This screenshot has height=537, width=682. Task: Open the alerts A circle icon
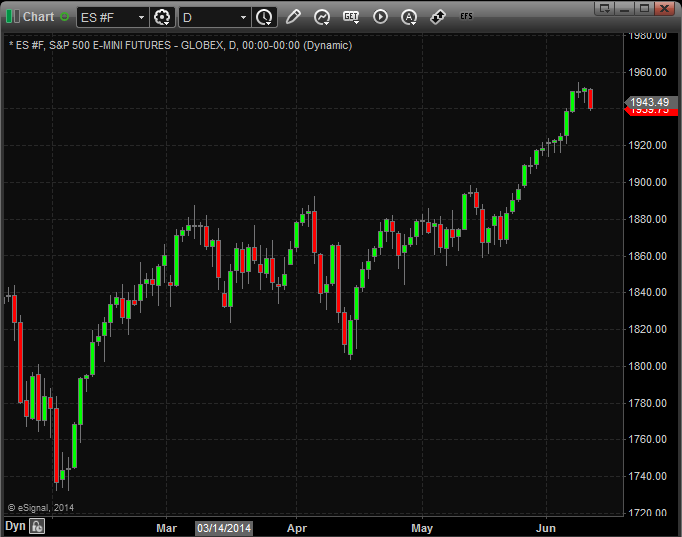click(x=409, y=17)
